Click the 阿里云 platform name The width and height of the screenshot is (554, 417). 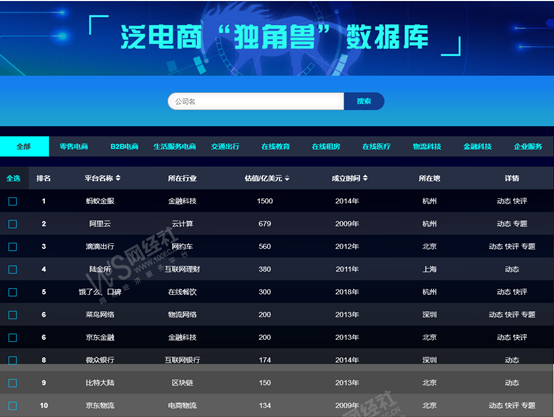click(100, 224)
